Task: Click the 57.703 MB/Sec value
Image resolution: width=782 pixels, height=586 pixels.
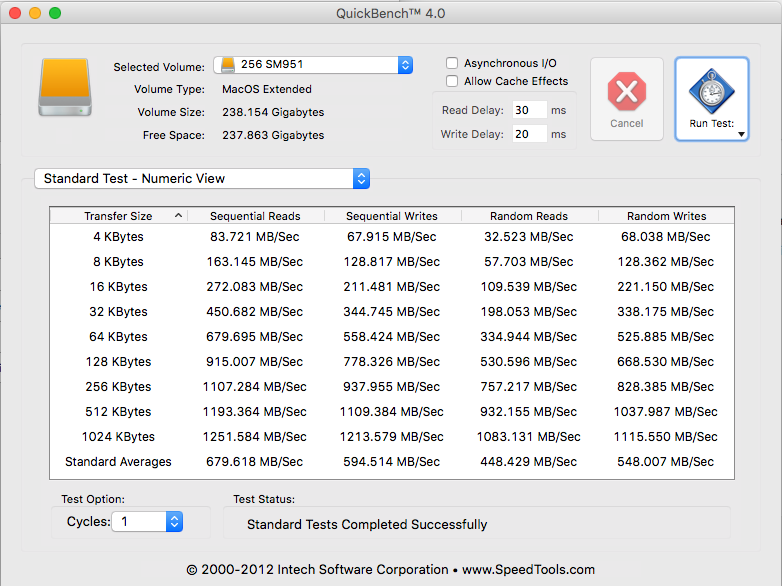Action: point(529,262)
